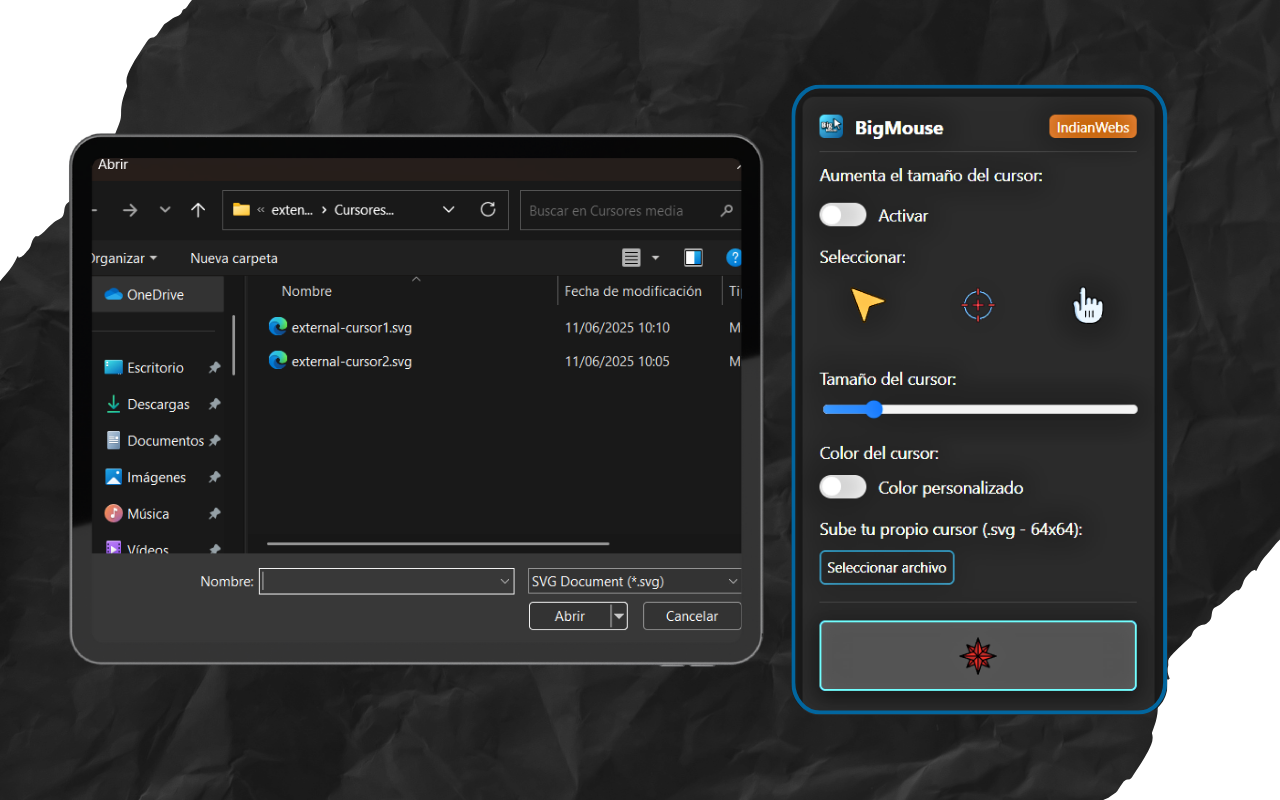Click the search magnifier icon
Screen dimensions: 1280x800
[x=726, y=211]
